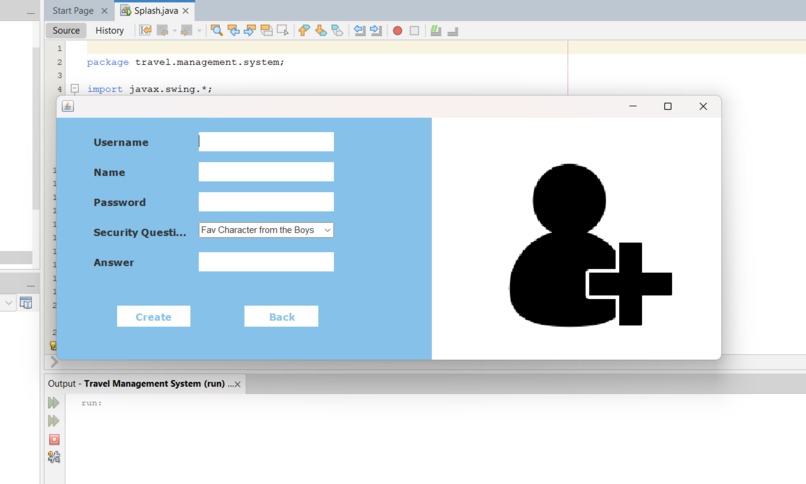Viewport: 806px width, 484px height.
Task: Click the left panel window layout icon
Action: [x=26, y=303]
